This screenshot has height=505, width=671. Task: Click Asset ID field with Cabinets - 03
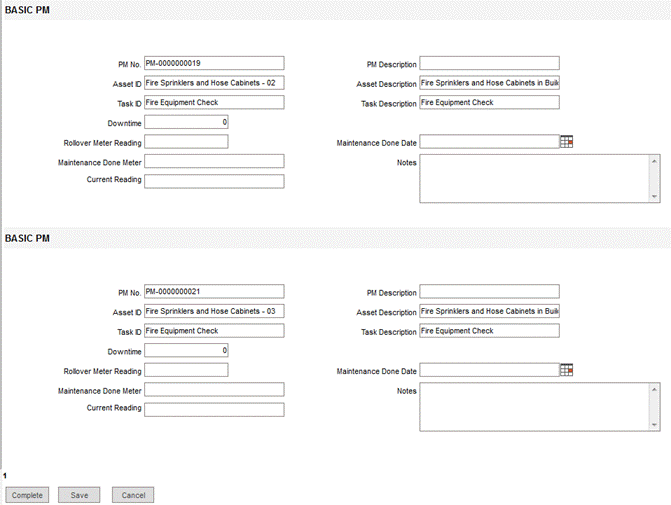(x=214, y=311)
